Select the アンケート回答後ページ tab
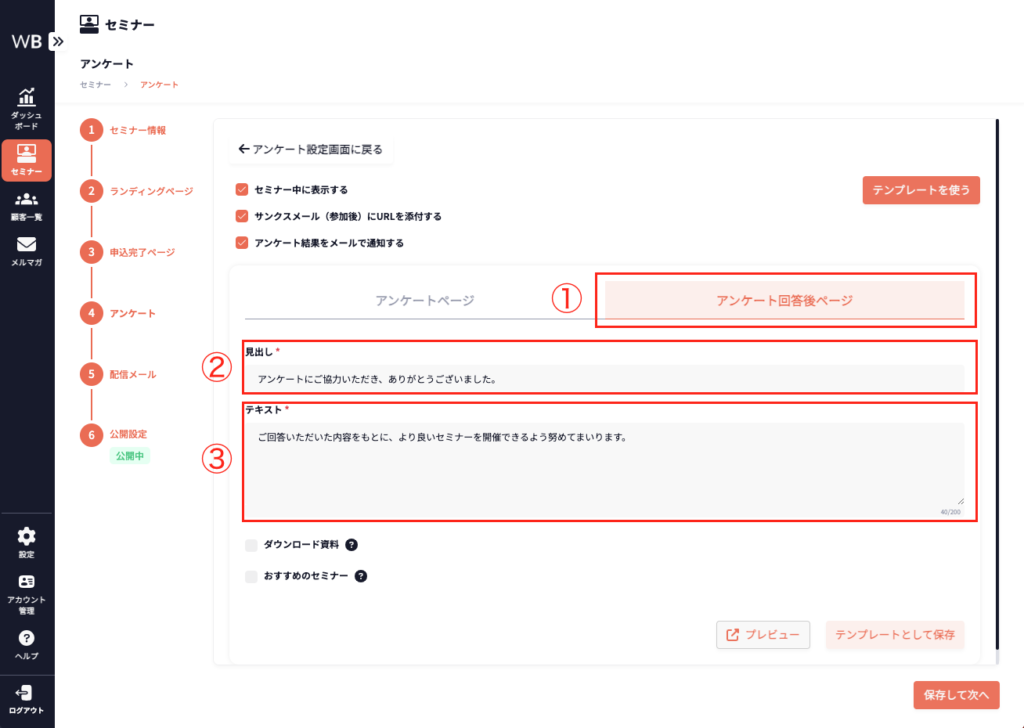This screenshot has width=1024, height=728. click(784, 300)
